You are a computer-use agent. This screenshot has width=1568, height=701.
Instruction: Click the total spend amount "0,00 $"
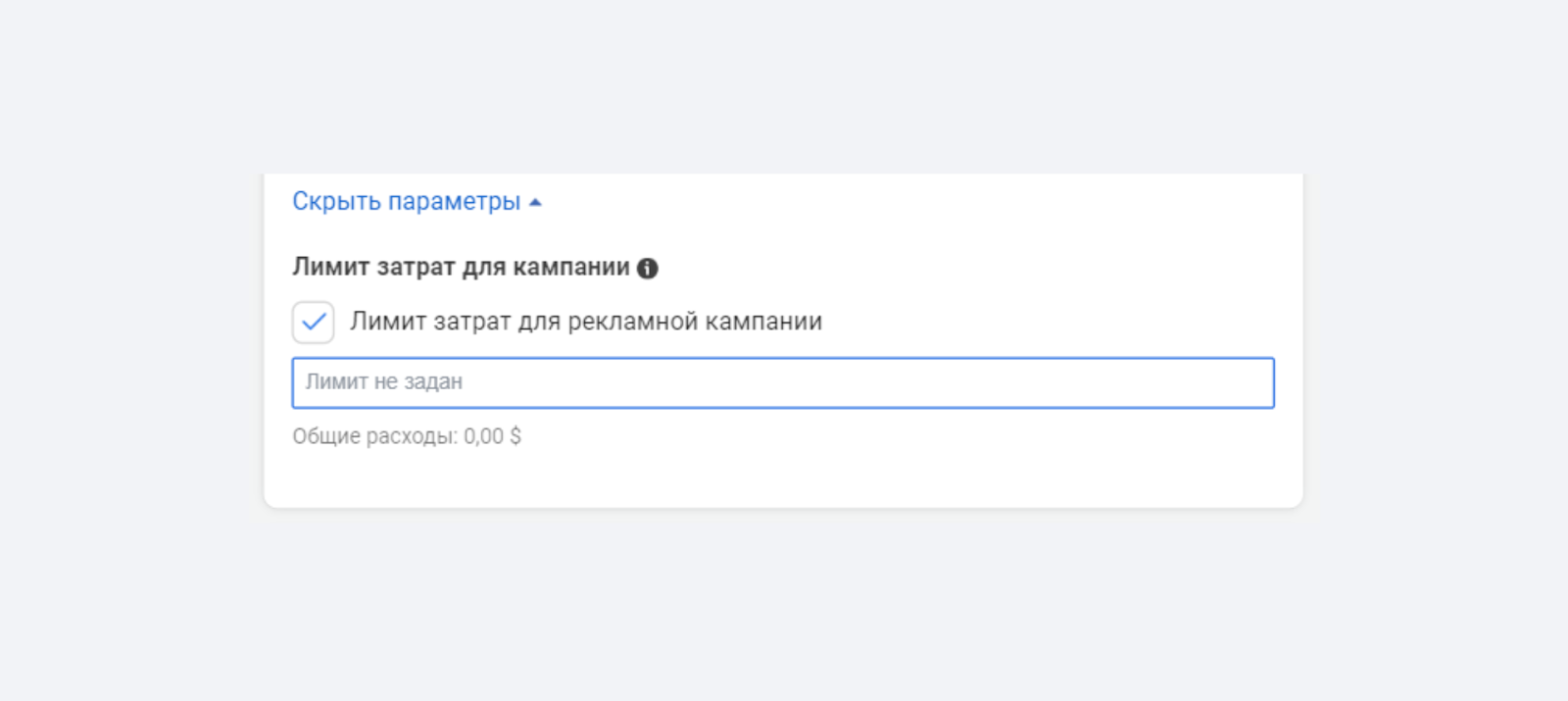pos(492,436)
